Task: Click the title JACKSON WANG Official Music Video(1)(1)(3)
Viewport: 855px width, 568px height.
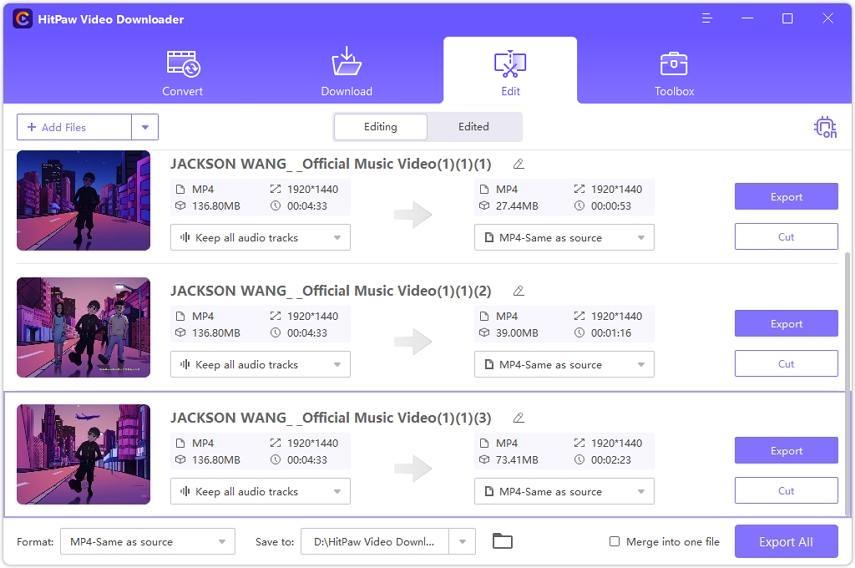Action: [330, 418]
